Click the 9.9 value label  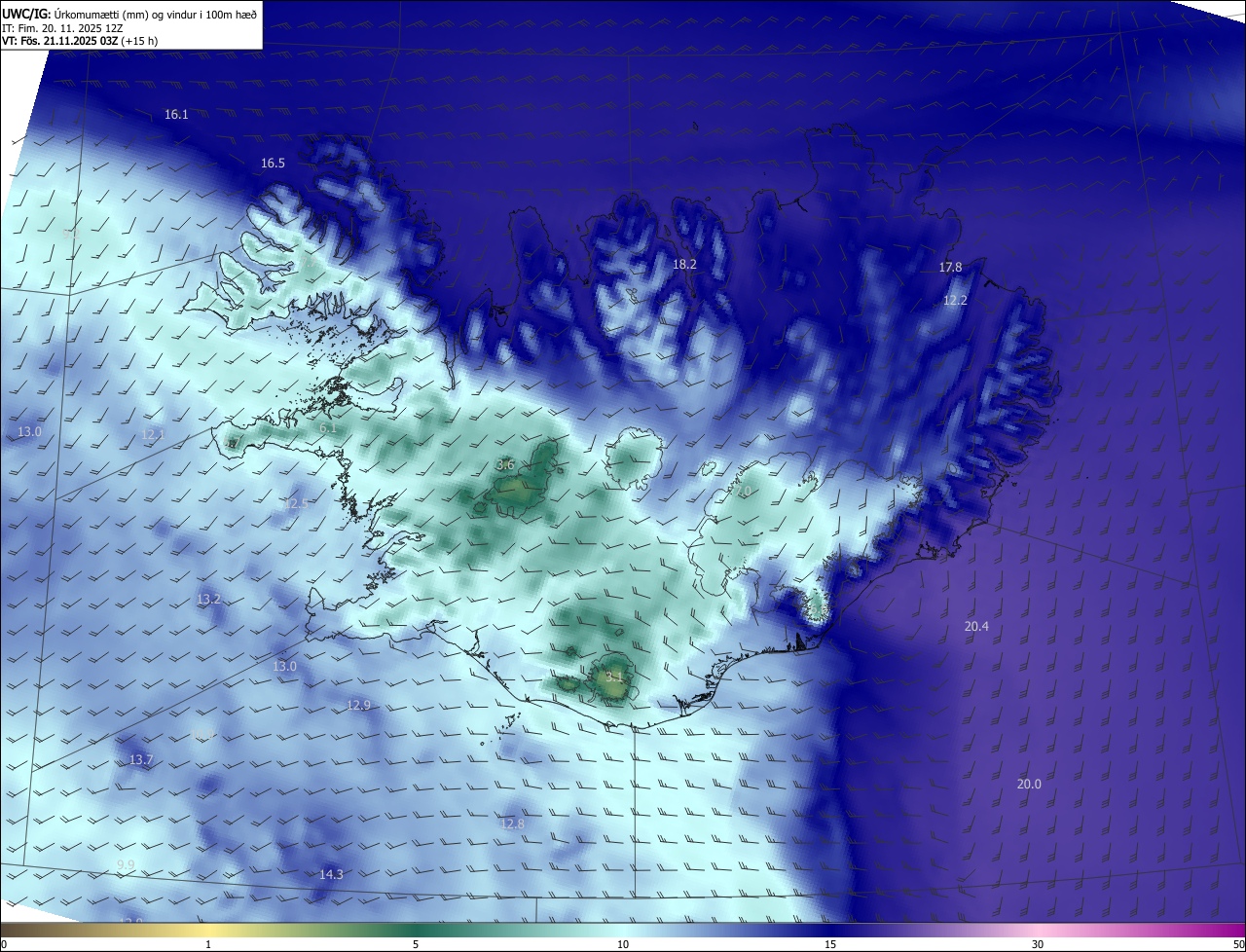(x=126, y=865)
